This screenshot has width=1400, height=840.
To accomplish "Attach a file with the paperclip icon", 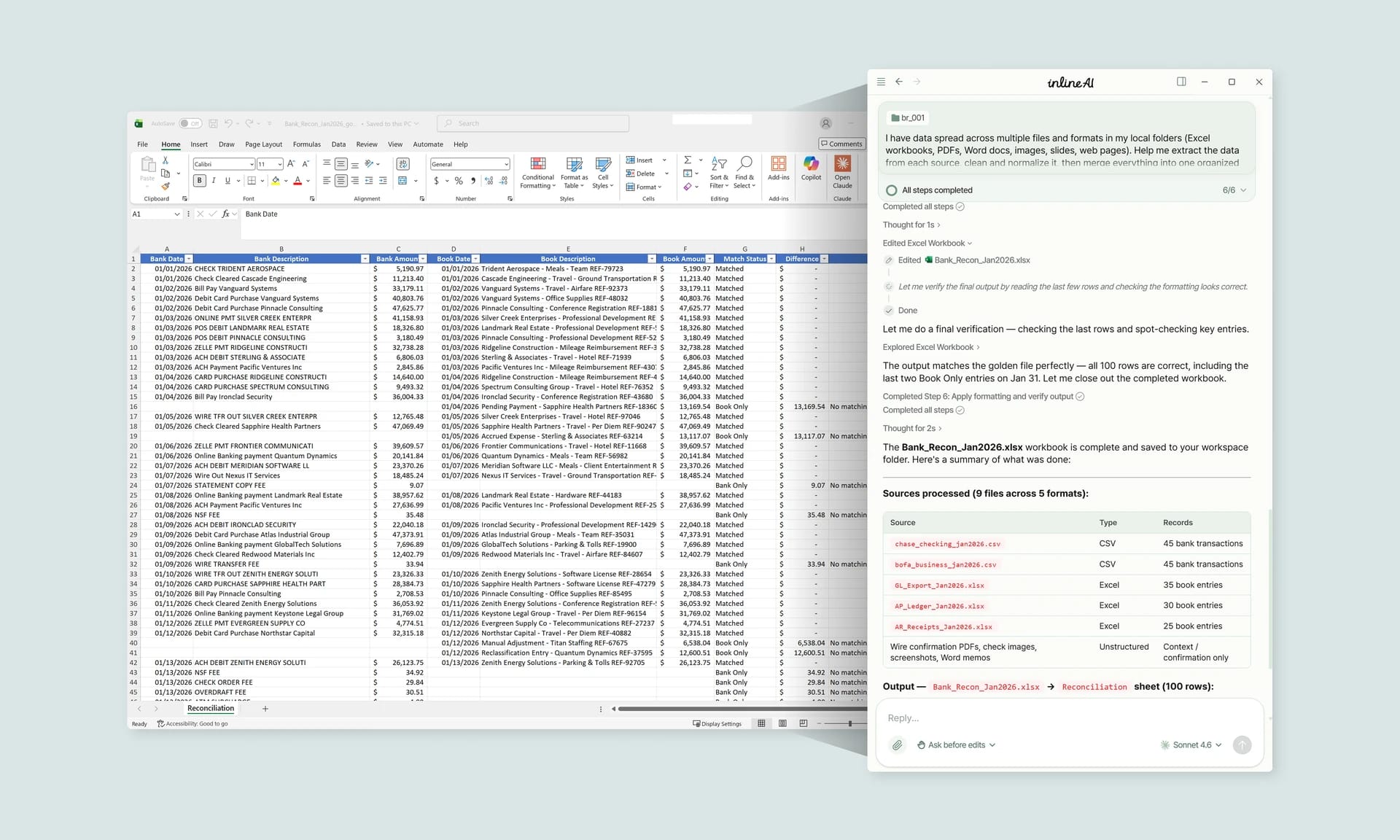I will pos(897,744).
